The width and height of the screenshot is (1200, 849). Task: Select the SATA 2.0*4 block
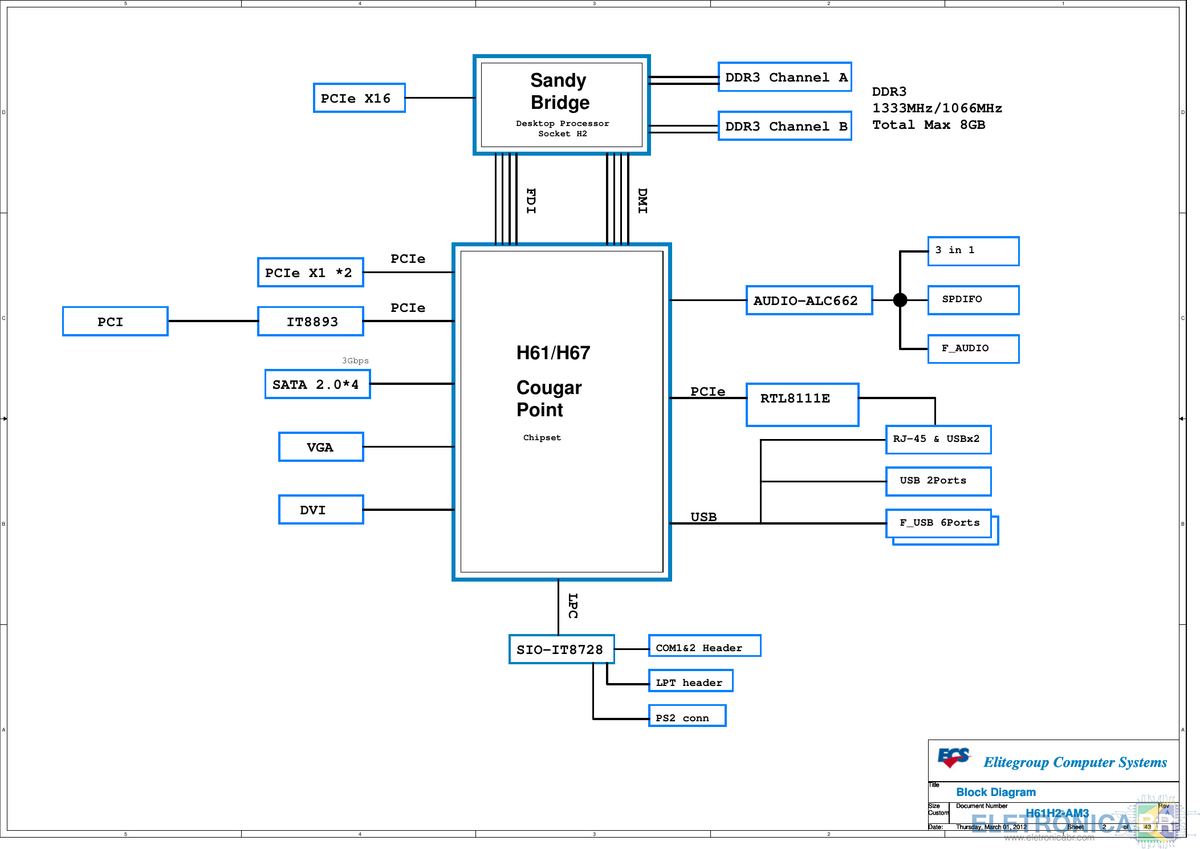(x=317, y=384)
